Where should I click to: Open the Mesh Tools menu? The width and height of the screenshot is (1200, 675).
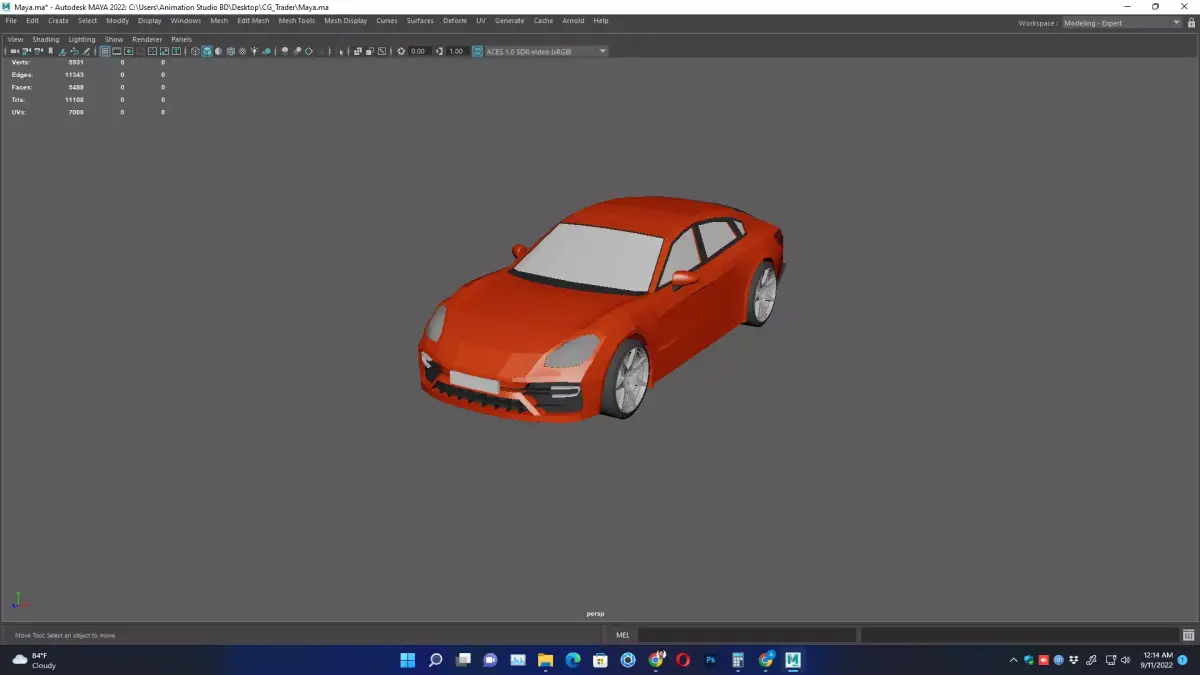coord(296,21)
